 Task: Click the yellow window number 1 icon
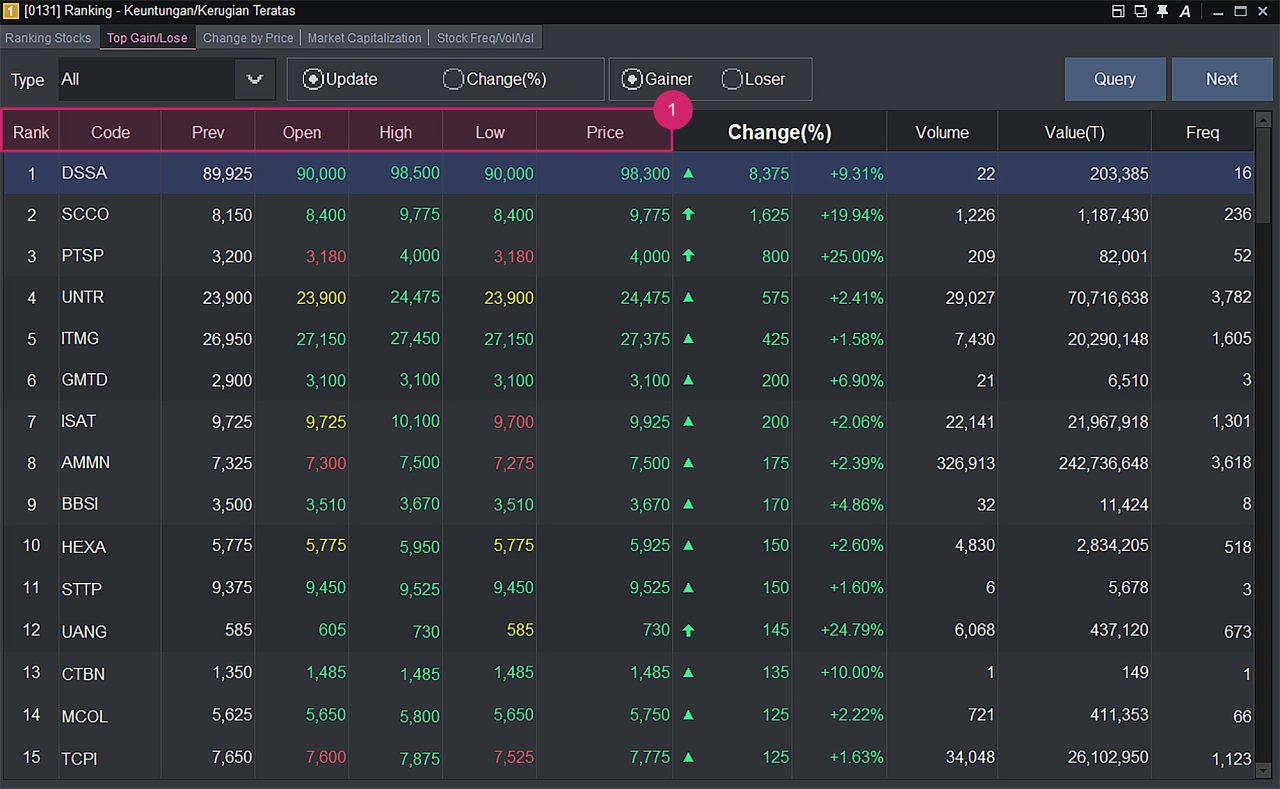pos(10,11)
